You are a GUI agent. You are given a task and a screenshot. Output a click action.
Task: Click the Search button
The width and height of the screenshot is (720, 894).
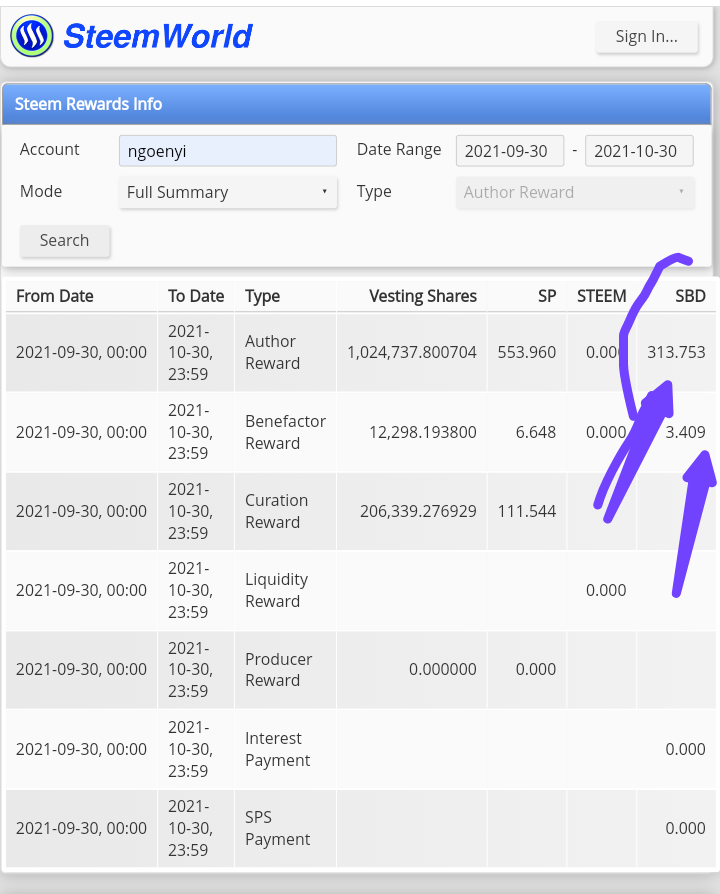(64, 241)
